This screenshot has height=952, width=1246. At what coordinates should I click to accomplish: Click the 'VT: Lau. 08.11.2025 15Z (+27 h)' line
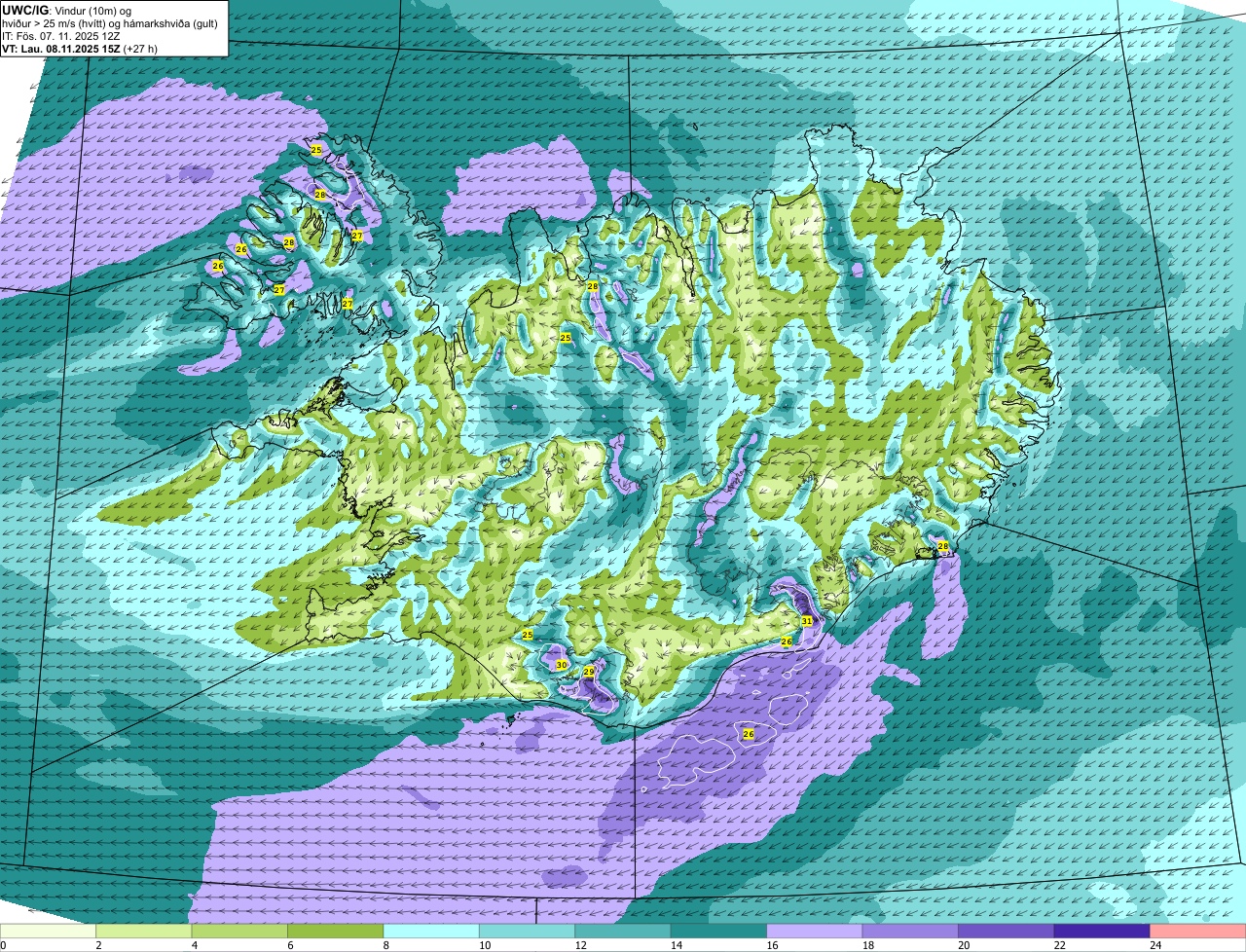pyautogui.click(x=80, y=48)
